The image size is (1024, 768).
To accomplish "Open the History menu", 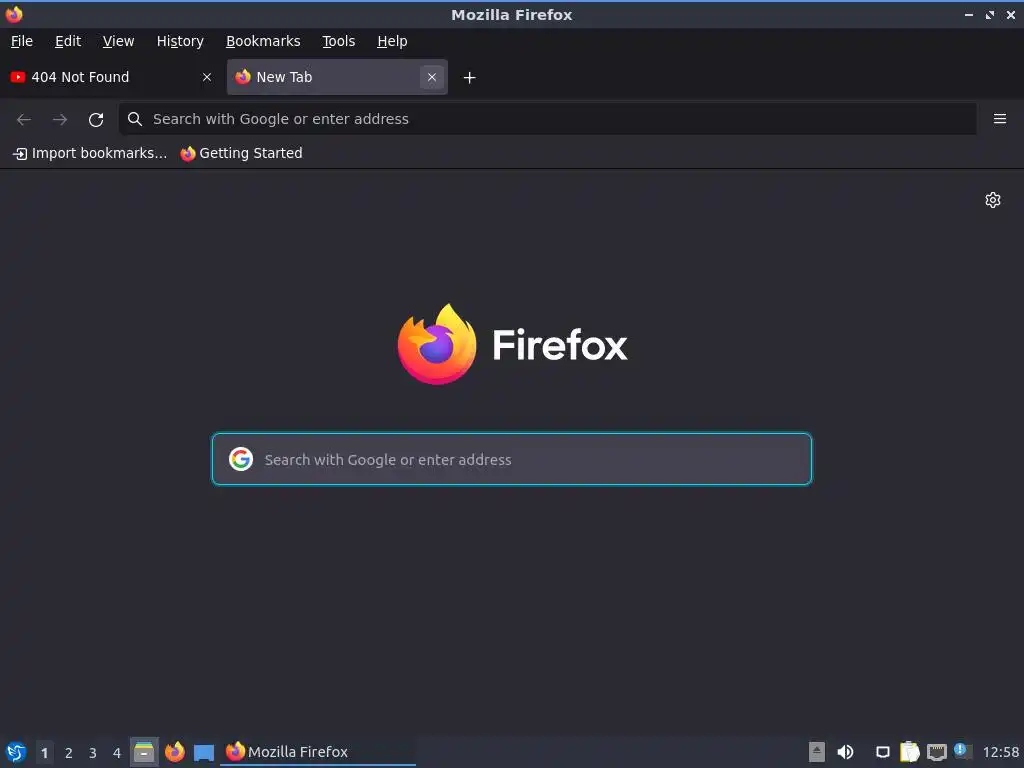I will (x=180, y=41).
